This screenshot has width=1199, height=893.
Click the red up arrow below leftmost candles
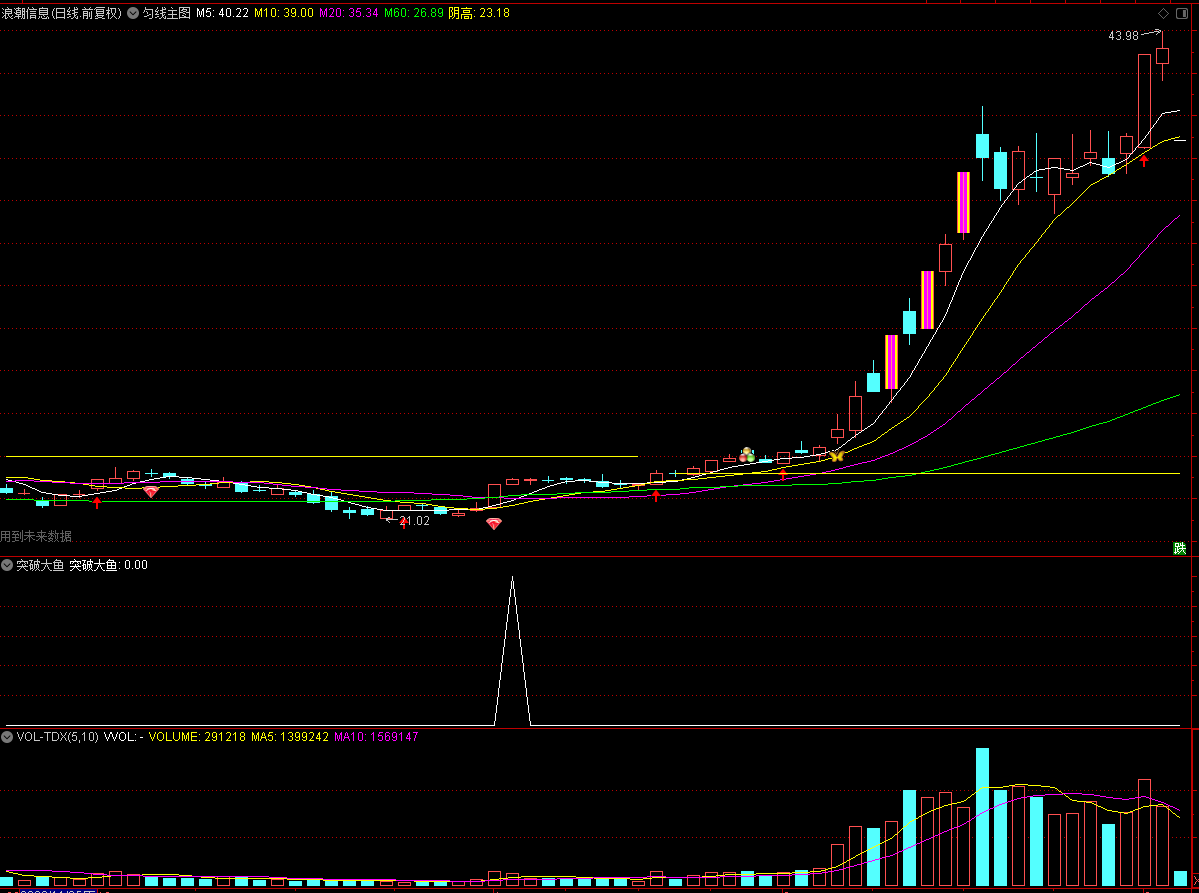tap(97, 502)
